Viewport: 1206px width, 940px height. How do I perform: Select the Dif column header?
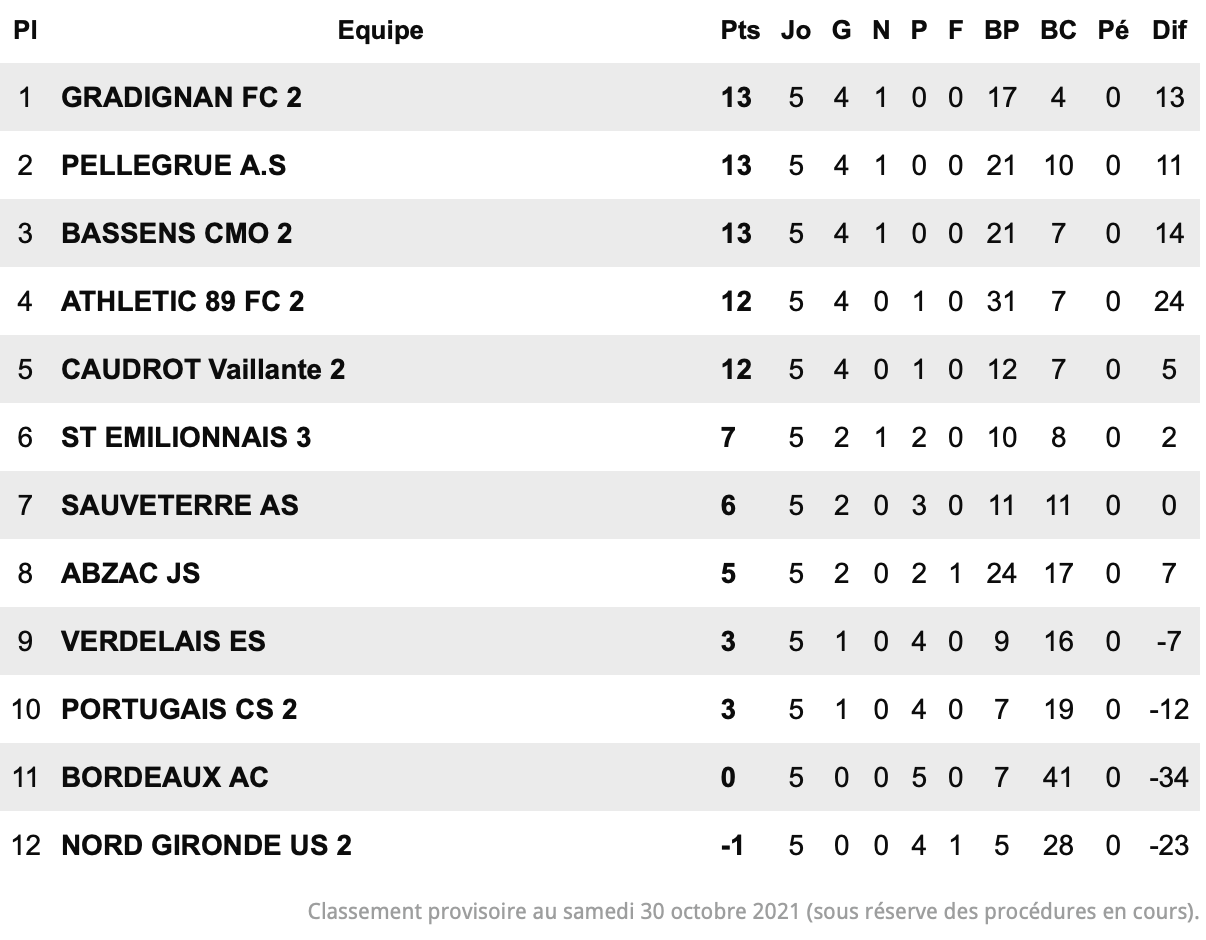(1169, 30)
